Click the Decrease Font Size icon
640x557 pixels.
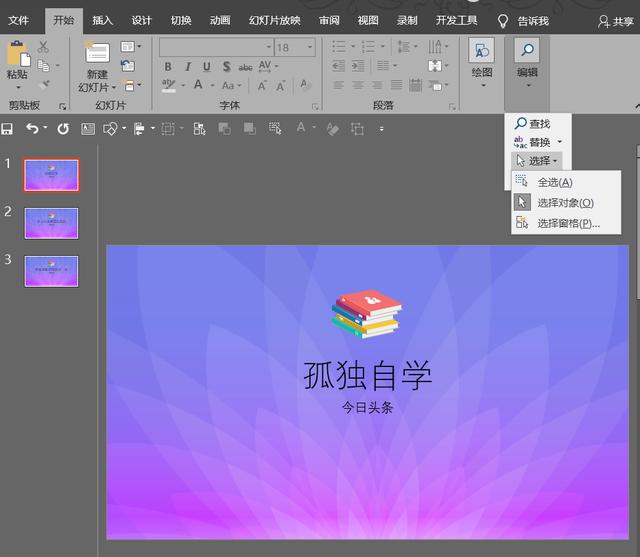pos(280,85)
